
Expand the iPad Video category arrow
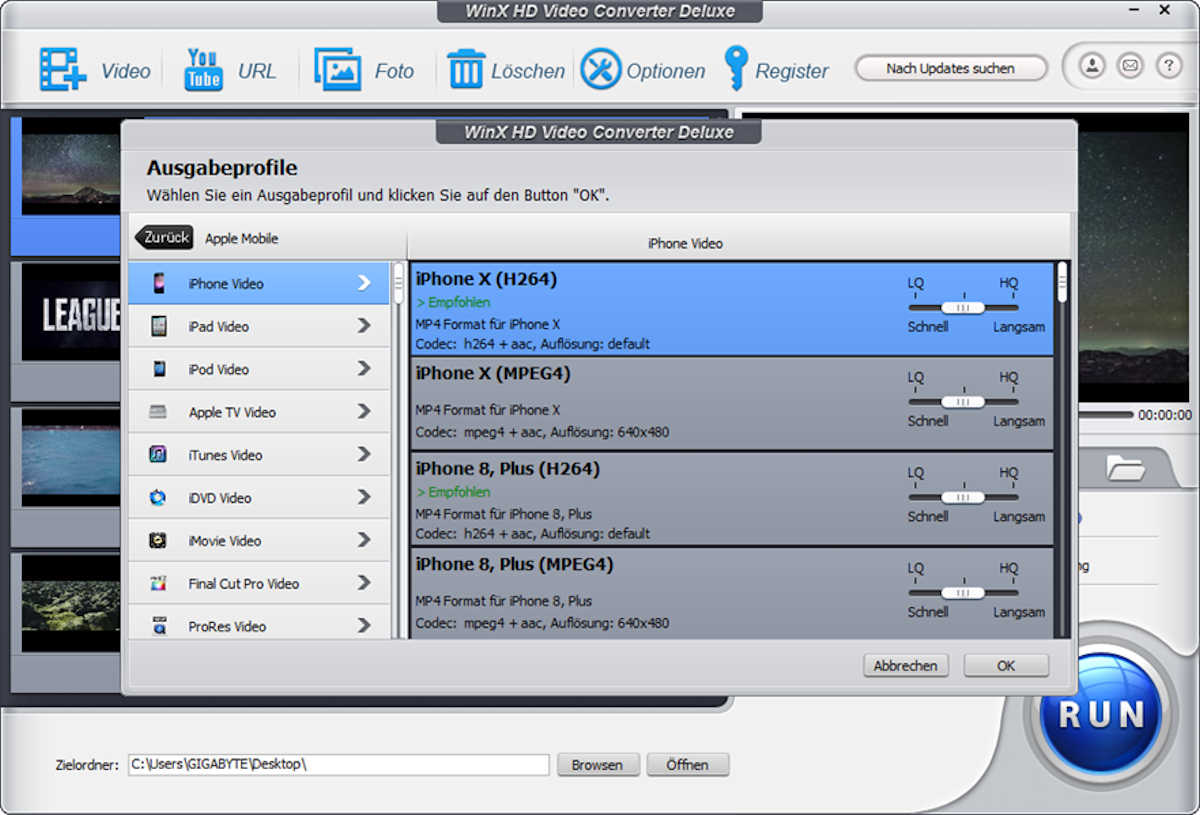[x=364, y=326]
